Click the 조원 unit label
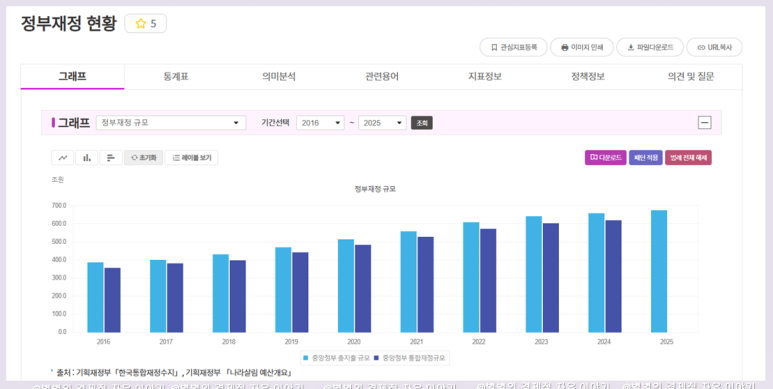 [58, 180]
